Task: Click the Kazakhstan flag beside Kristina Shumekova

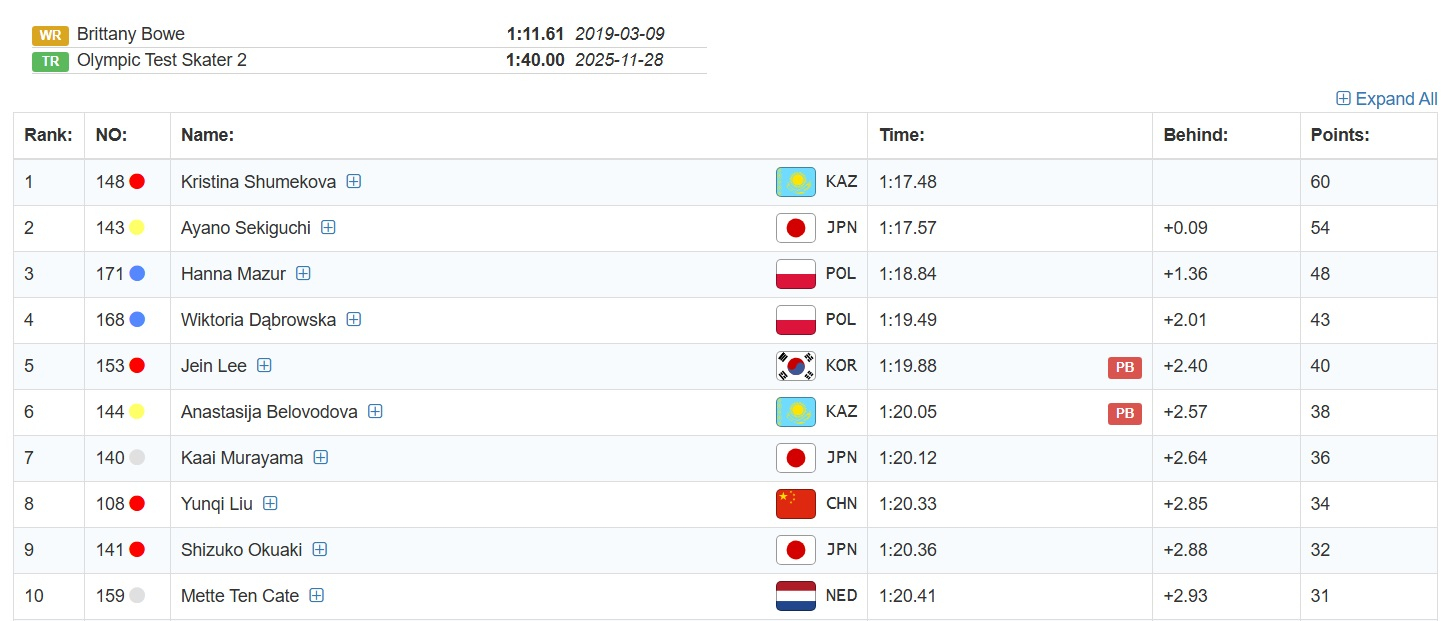Action: coord(795,182)
